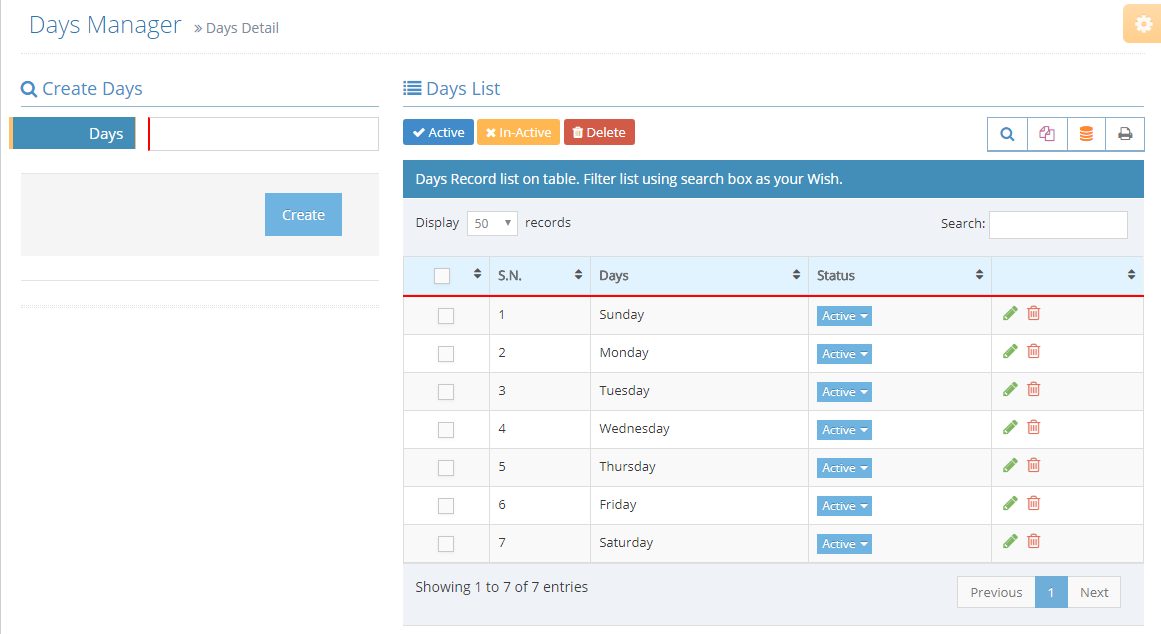Toggle the select-all checkbox in table header

point(442,276)
